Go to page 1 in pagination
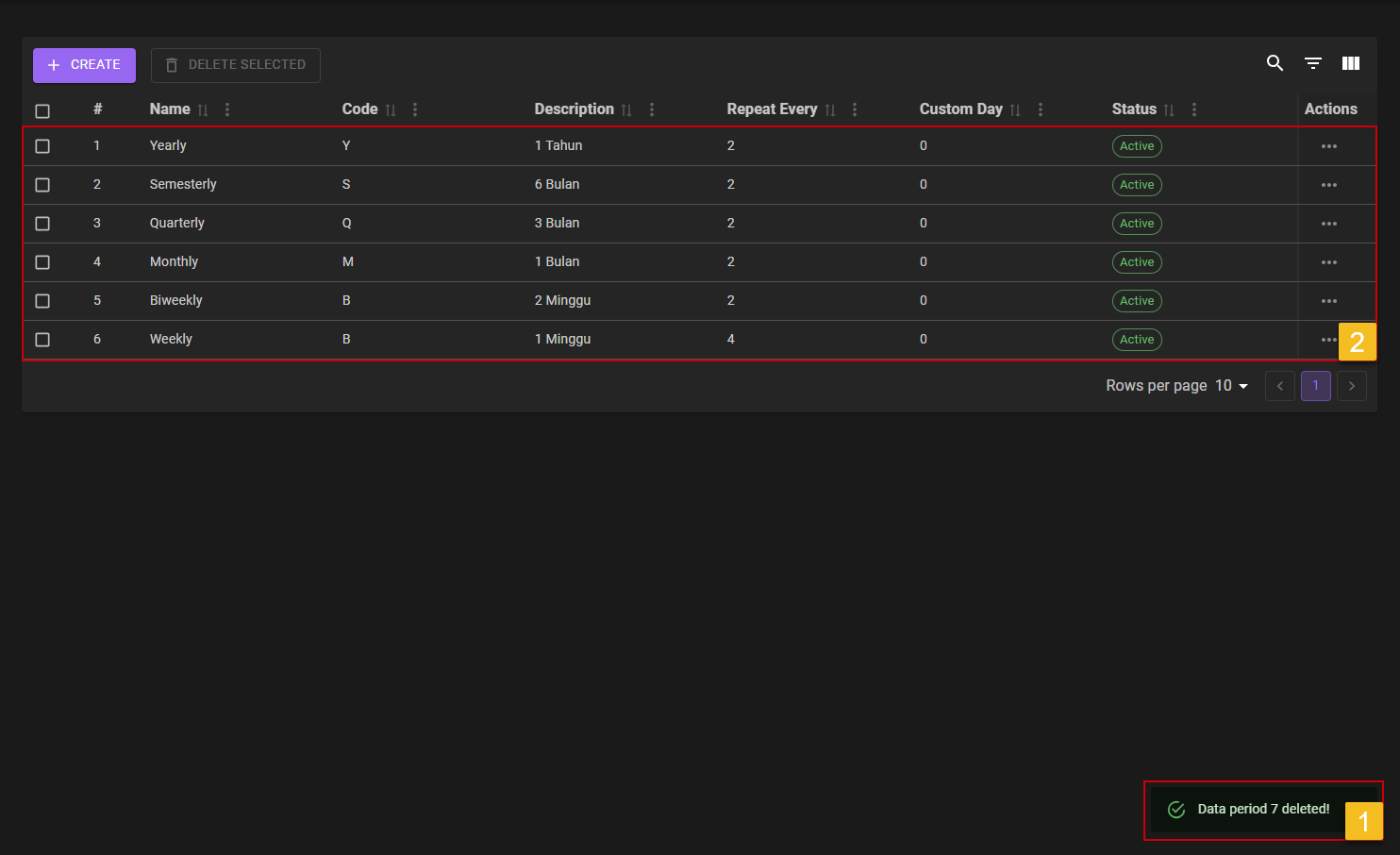The image size is (1400, 855). [x=1315, y=386]
